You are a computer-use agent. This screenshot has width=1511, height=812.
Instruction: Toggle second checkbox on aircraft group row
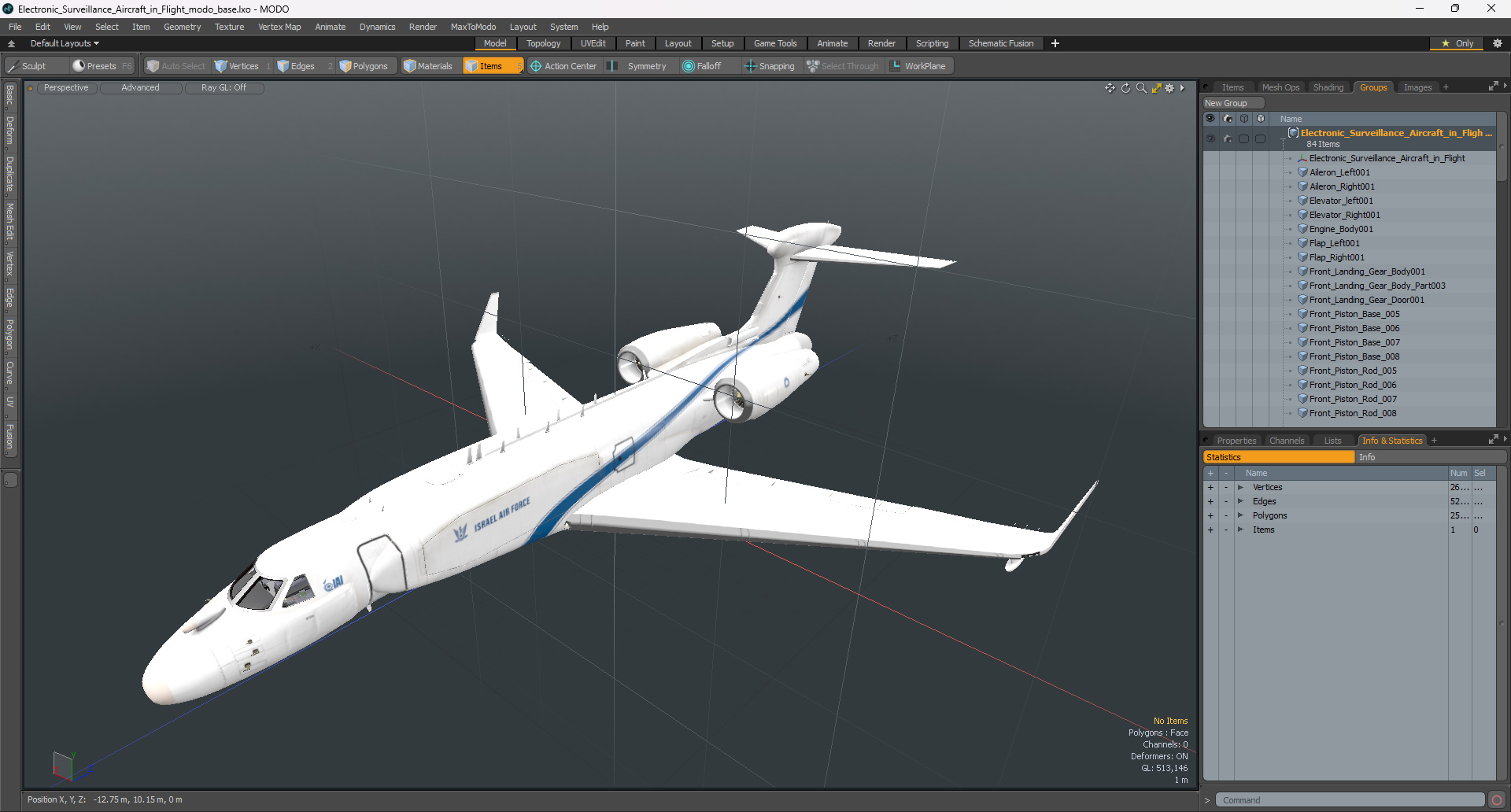pos(1261,138)
